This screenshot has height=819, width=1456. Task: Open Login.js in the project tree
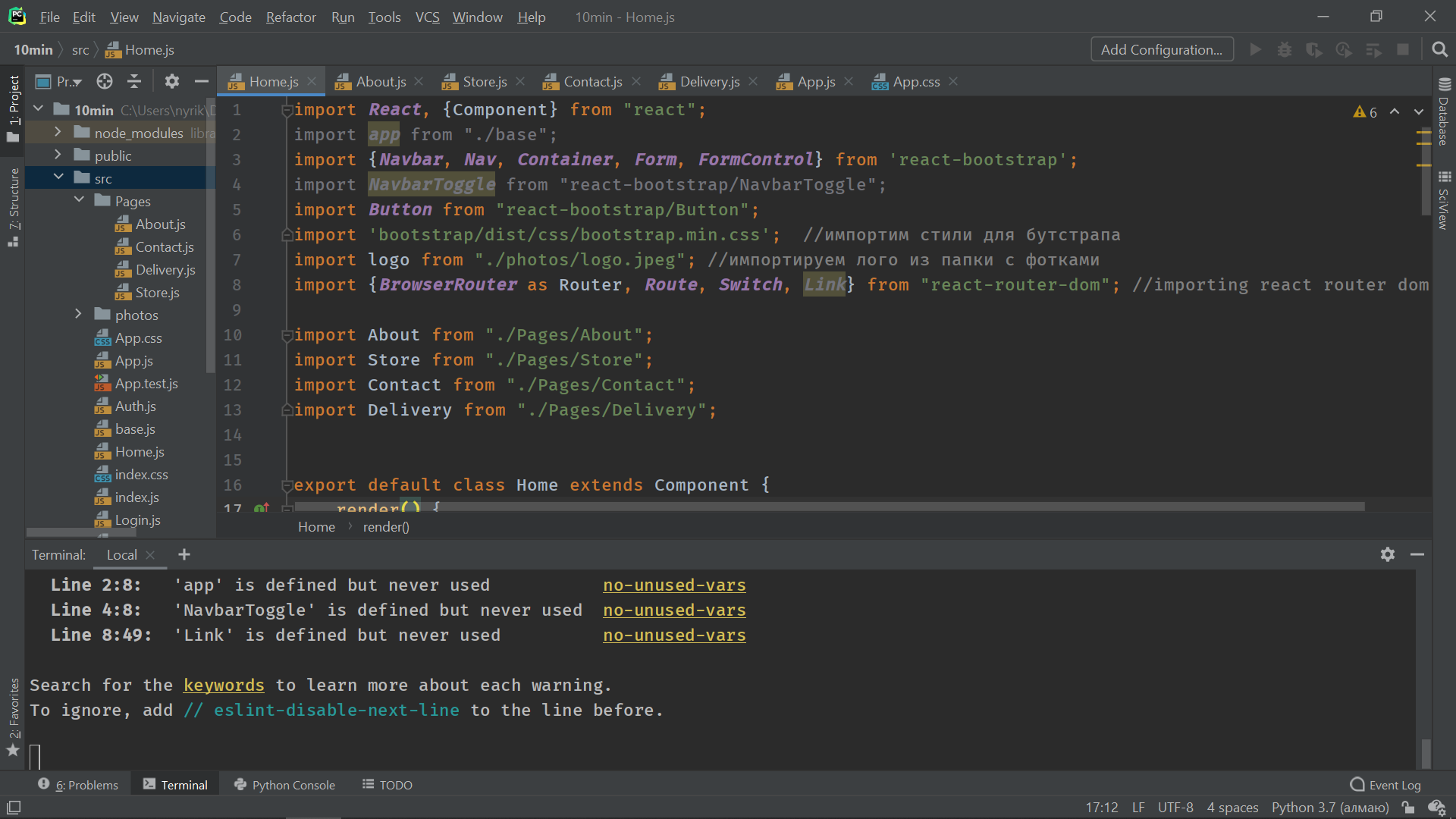point(137,519)
